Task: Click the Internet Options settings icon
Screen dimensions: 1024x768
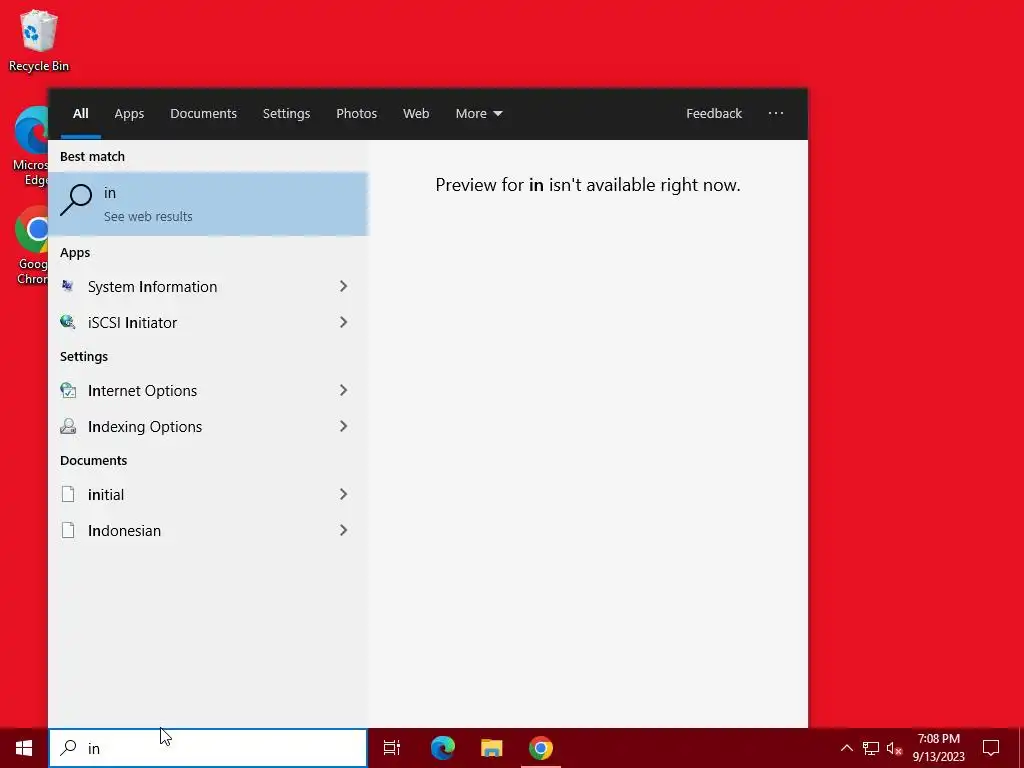Action: pos(68,390)
